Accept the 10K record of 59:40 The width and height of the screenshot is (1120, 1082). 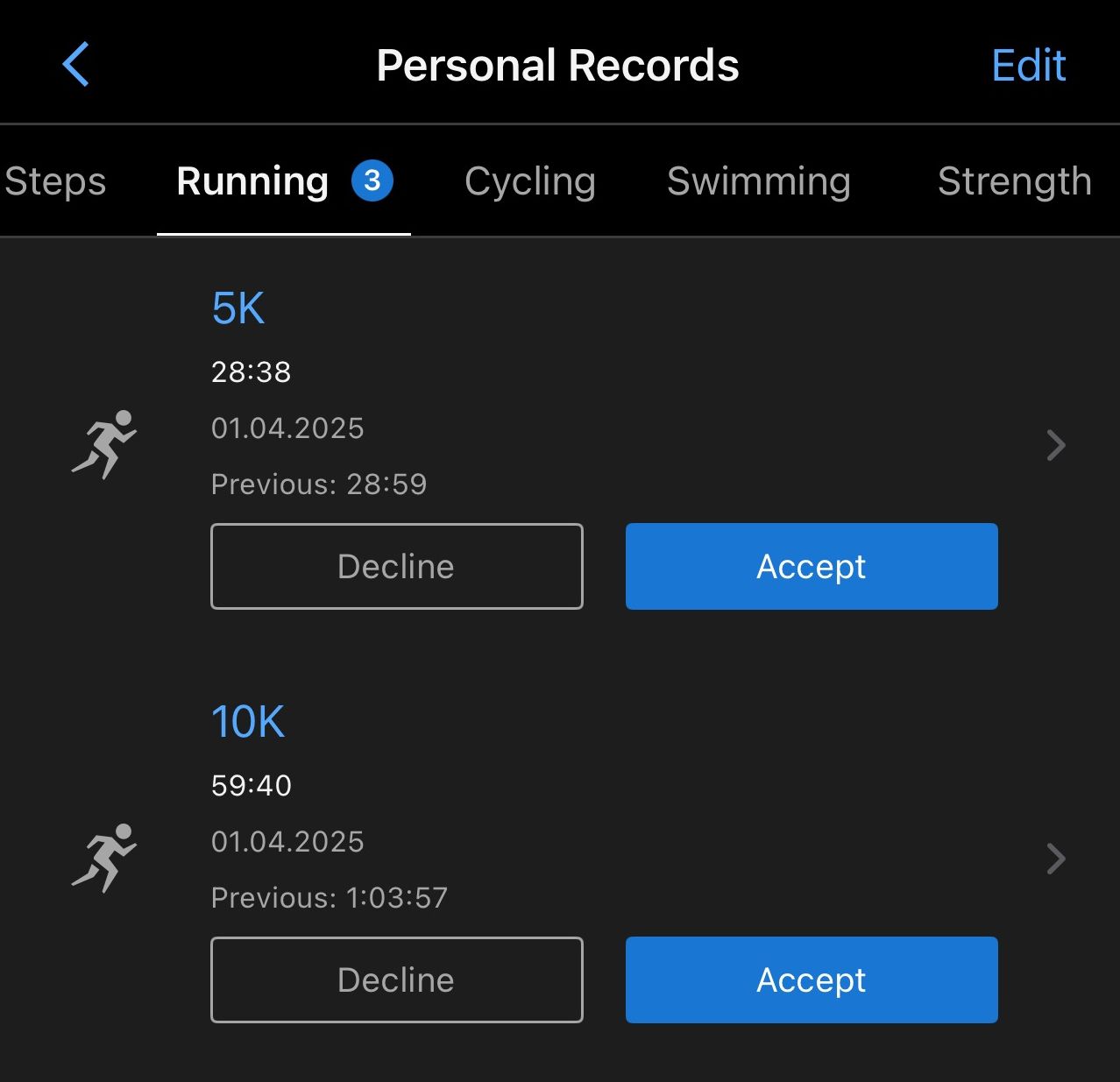812,979
